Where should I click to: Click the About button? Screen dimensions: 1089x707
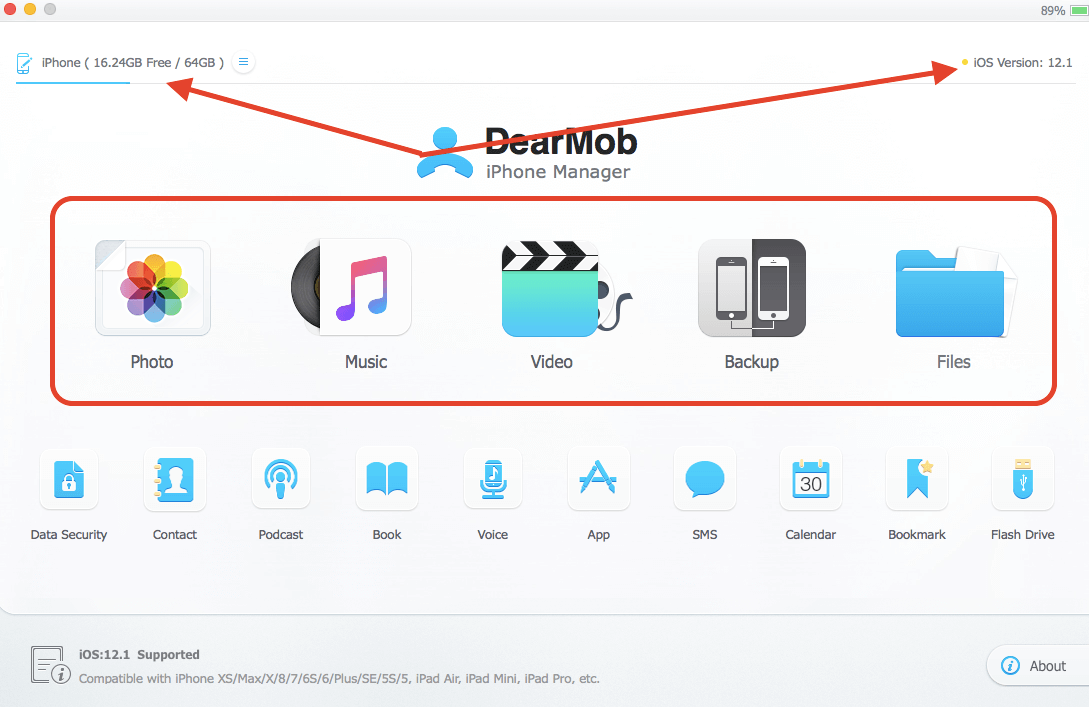point(1038,665)
